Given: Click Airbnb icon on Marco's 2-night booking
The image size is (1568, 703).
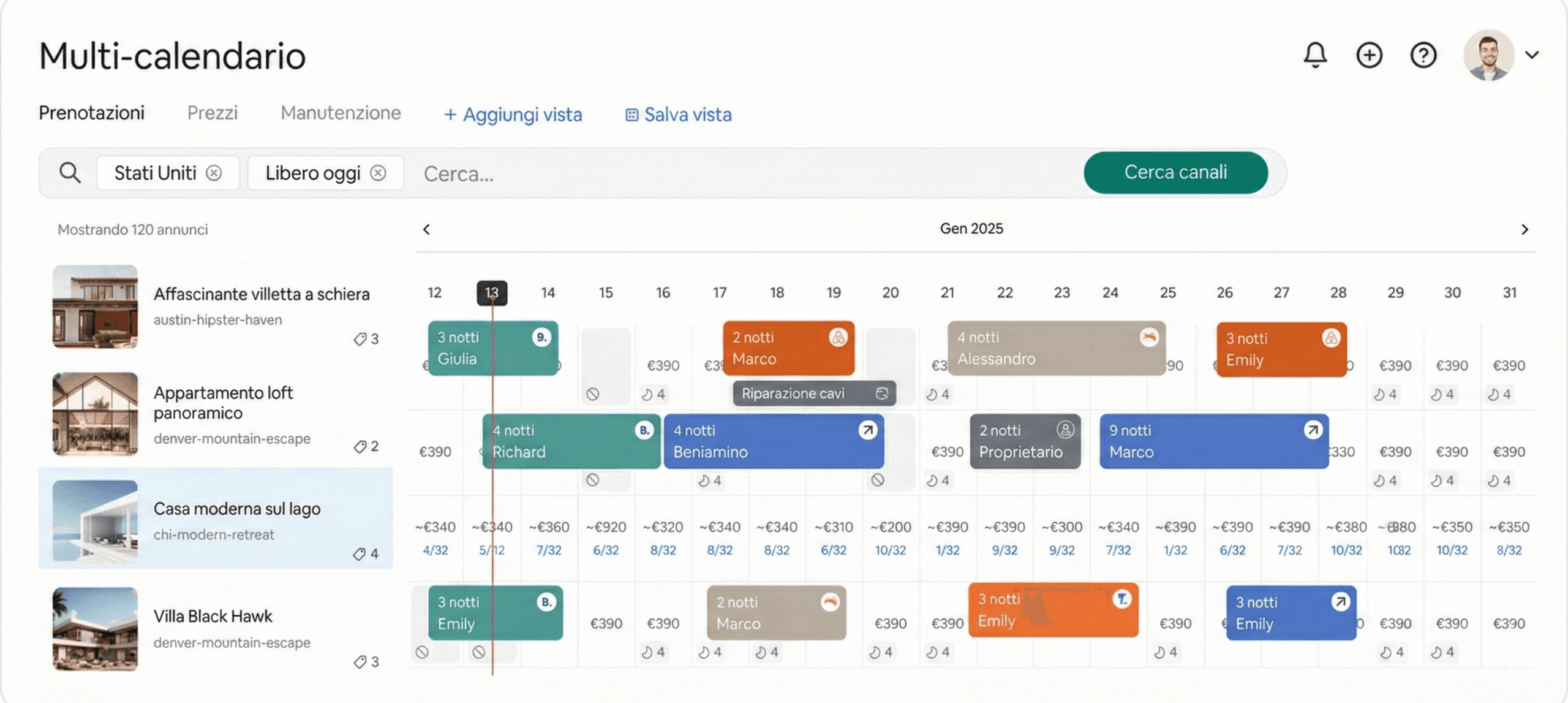Looking at the screenshot, I should pos(838,337).
